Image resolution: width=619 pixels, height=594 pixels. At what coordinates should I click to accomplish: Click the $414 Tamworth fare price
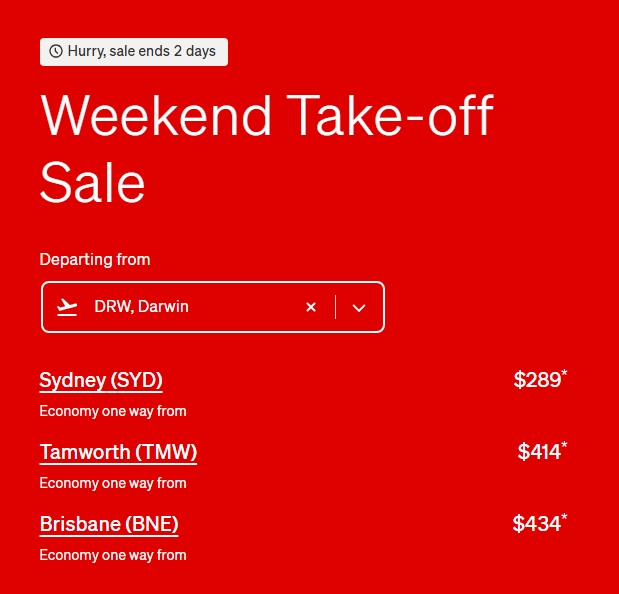tap(539, 452)
